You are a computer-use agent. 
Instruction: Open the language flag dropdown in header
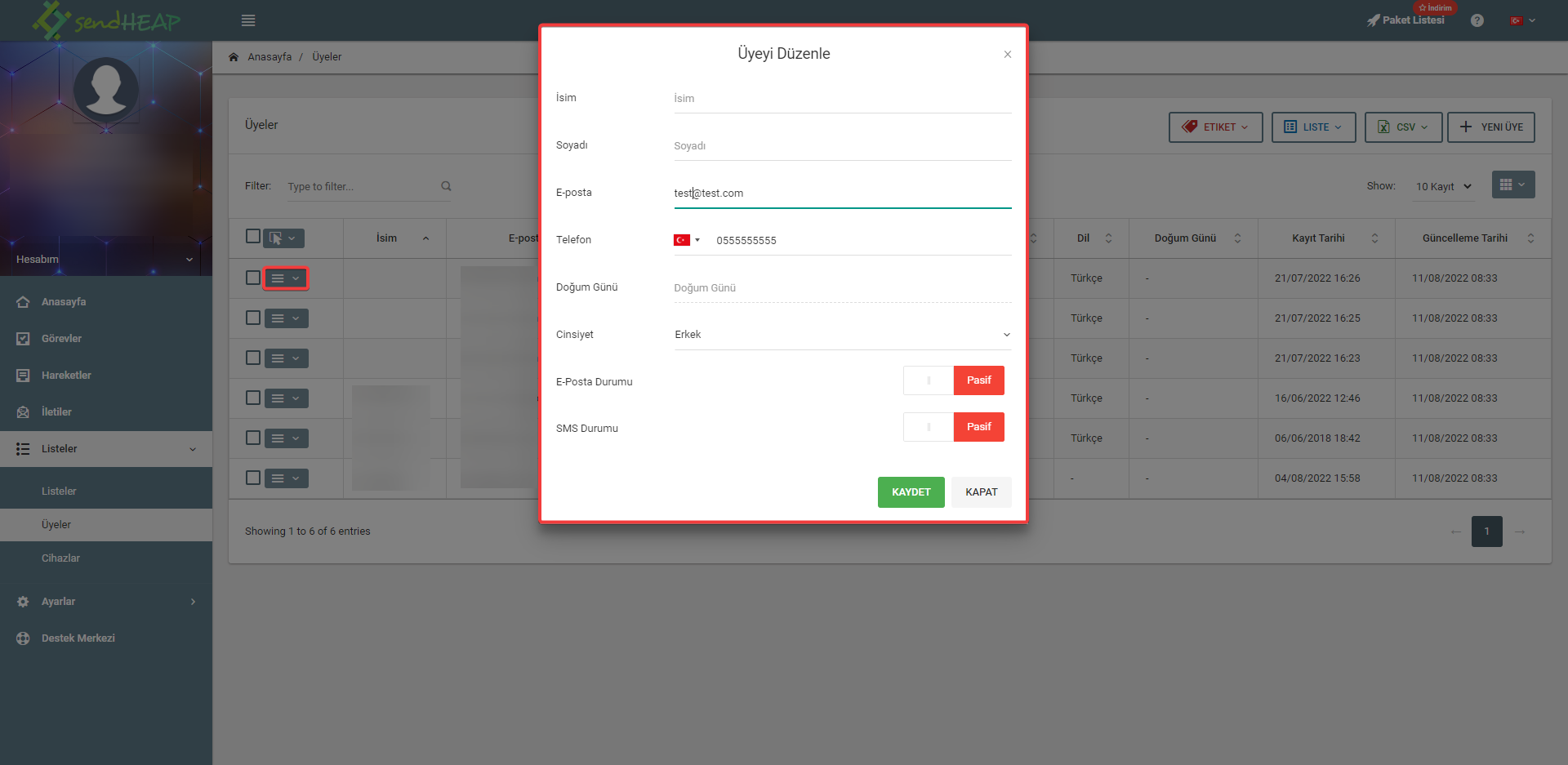coord(1523,20)
